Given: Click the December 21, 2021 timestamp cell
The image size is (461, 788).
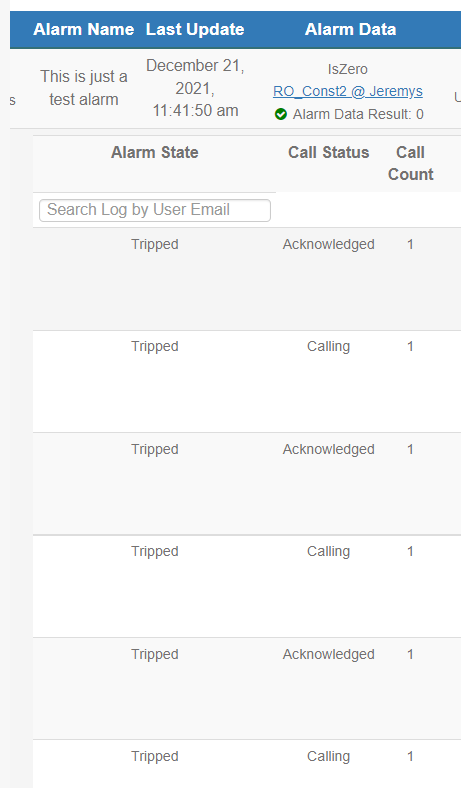Looking at the screenshot, I should tap(195, 88).
